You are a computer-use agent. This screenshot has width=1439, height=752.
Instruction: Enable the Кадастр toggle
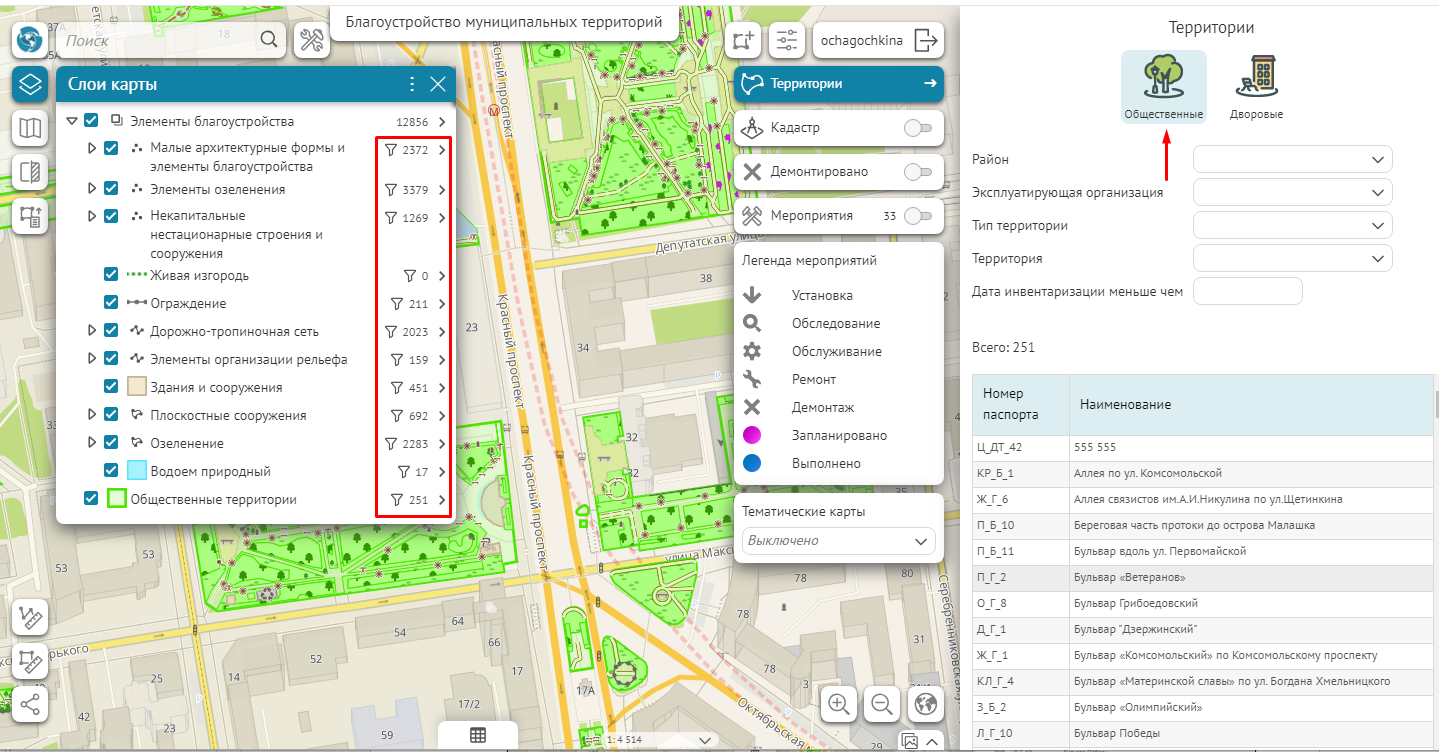[x=917, y=128]
